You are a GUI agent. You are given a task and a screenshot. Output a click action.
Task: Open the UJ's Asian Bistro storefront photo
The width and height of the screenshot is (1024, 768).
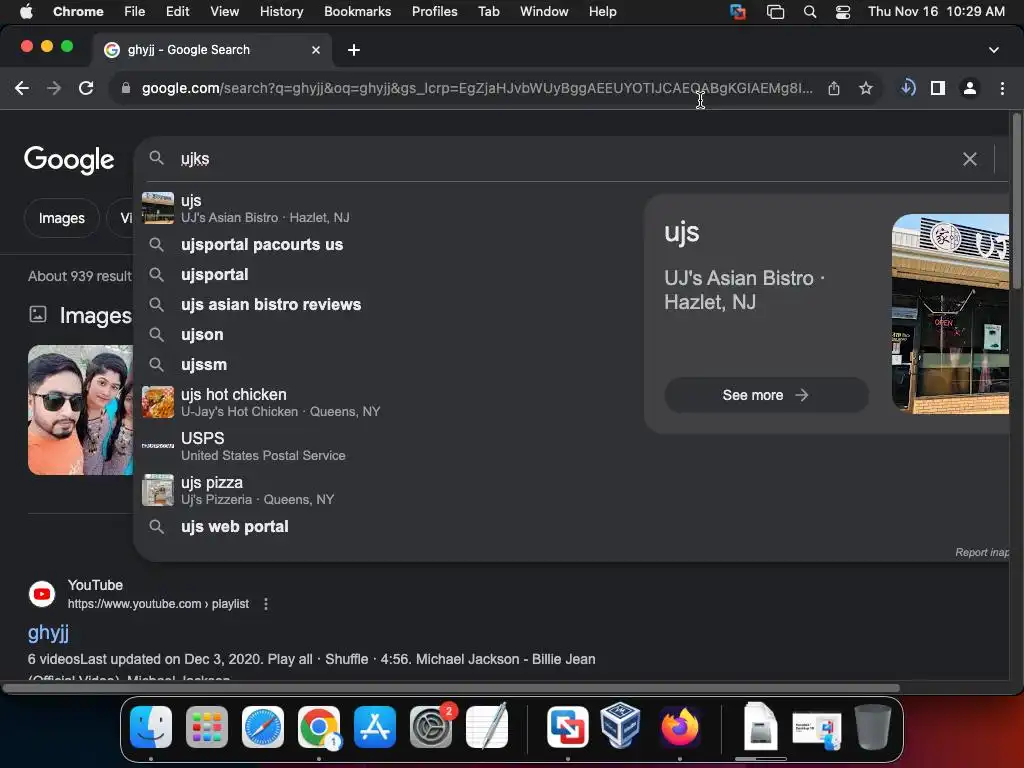pyautogui.click(x=951, y=313)
